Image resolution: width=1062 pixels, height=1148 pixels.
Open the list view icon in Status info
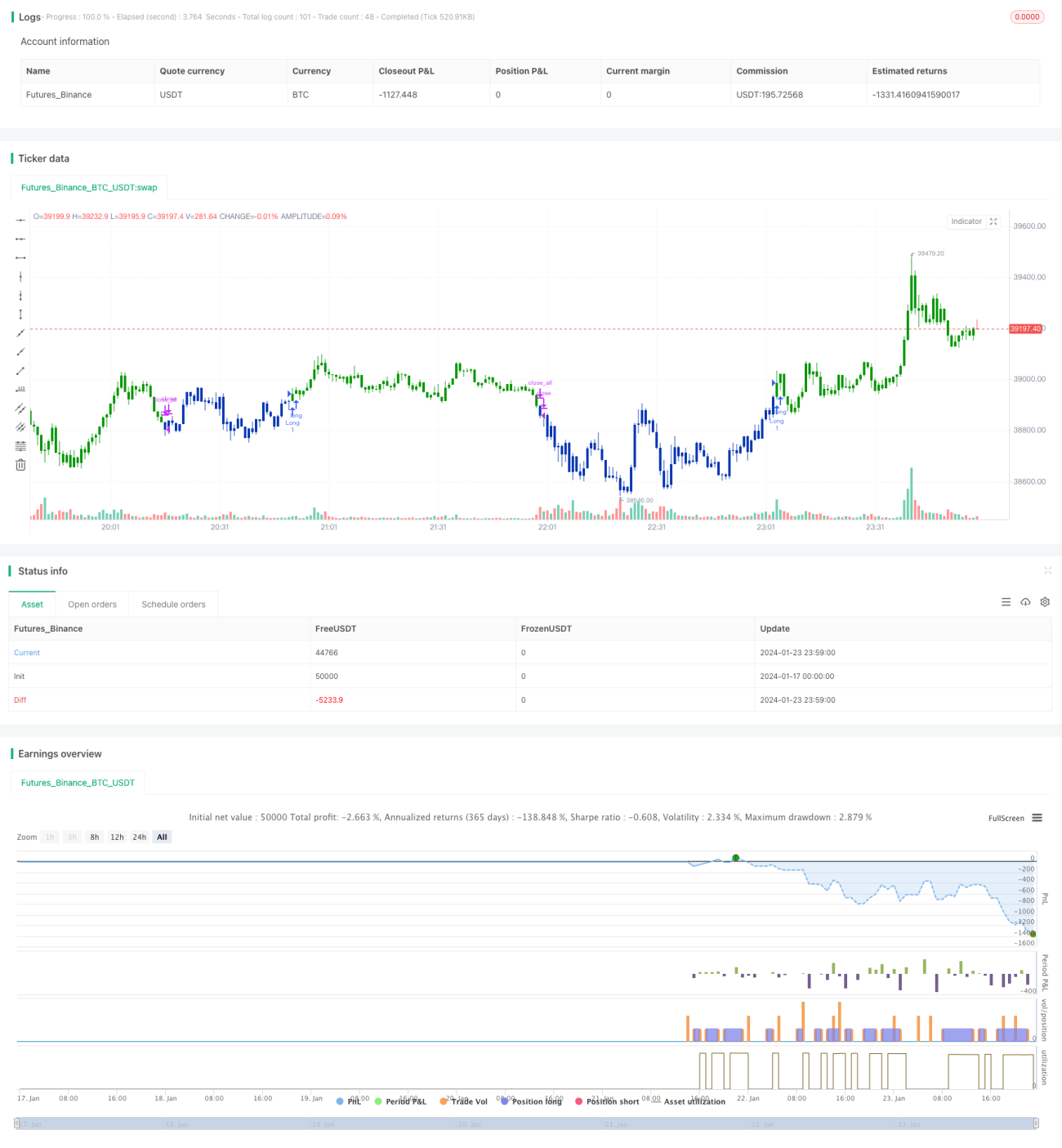point(1006,602)
